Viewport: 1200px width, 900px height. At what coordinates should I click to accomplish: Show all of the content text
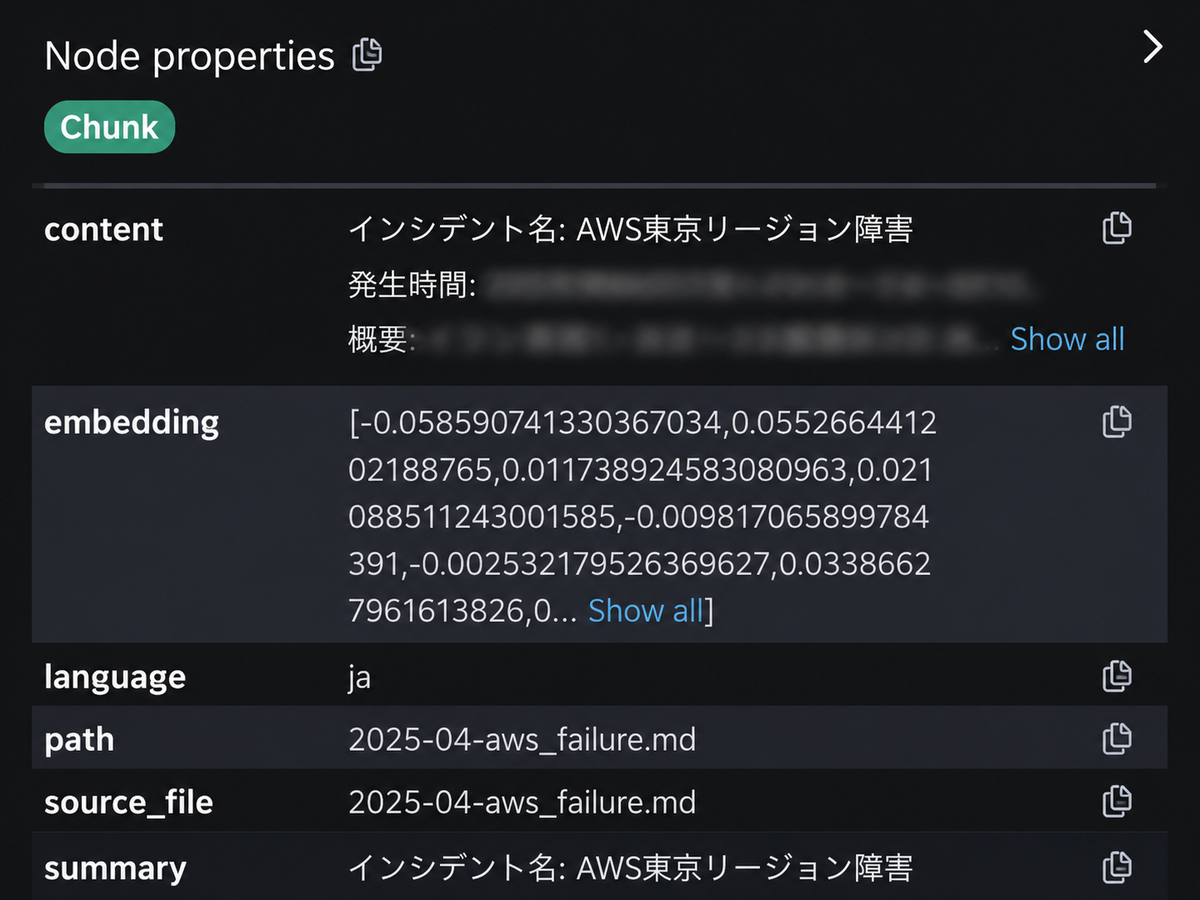(1067, 339)
